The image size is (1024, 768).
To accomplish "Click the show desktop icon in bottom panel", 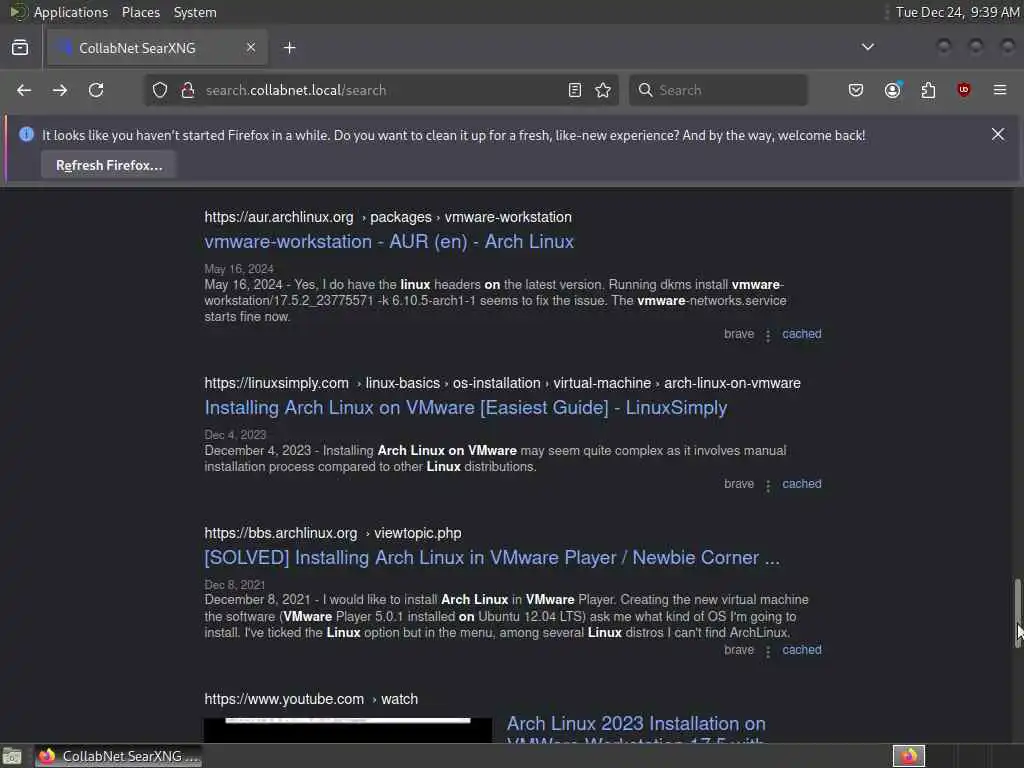I will pyautogui.click(x=12, y=756).
